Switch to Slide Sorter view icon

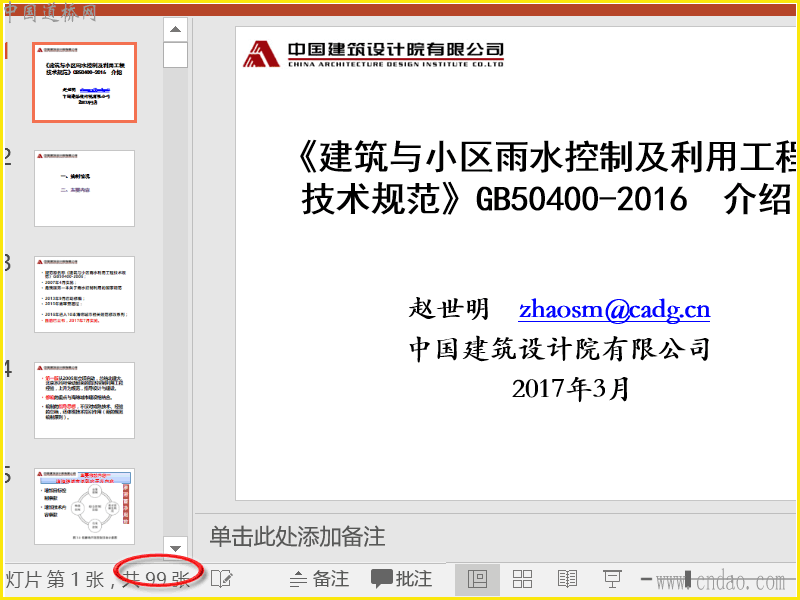tap(522, 579)
